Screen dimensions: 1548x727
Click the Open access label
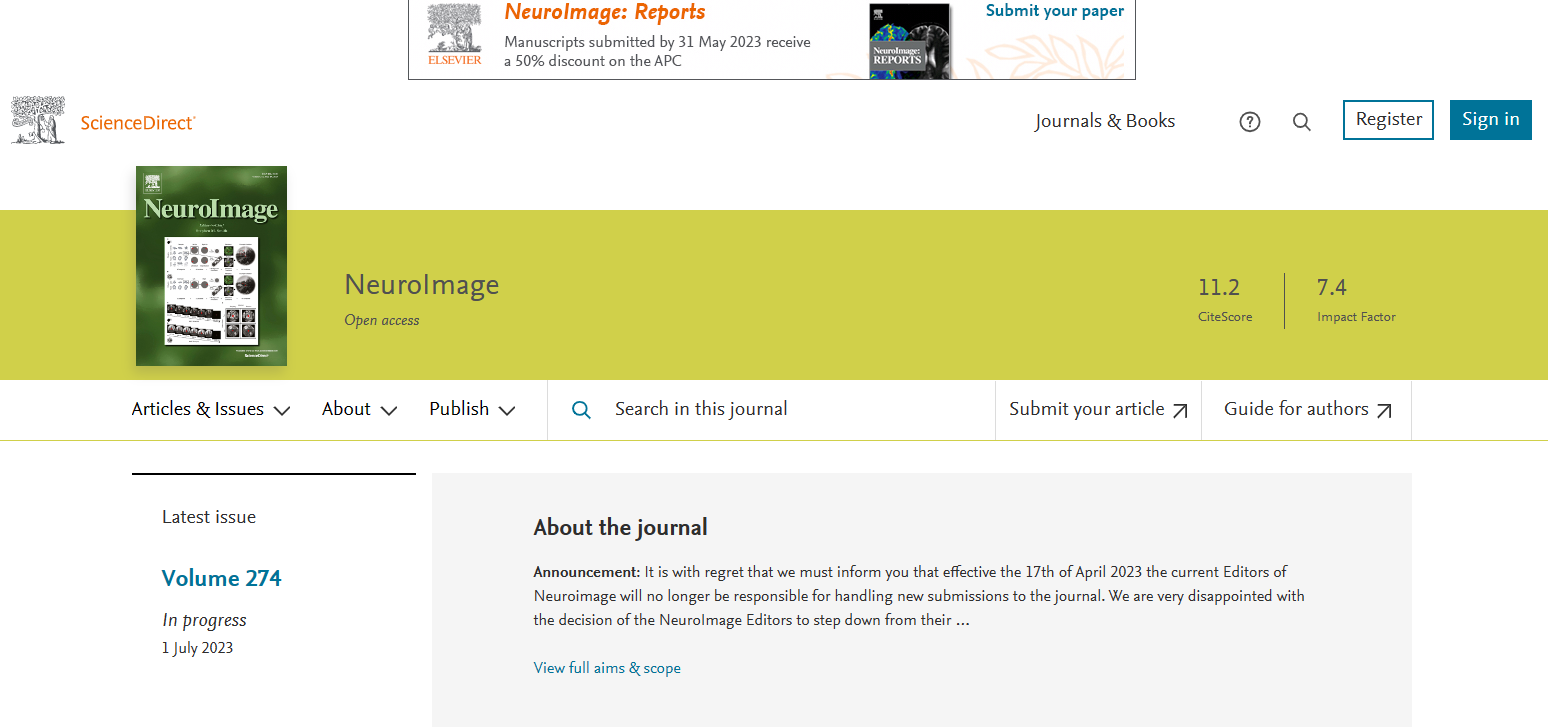[382, 321]
